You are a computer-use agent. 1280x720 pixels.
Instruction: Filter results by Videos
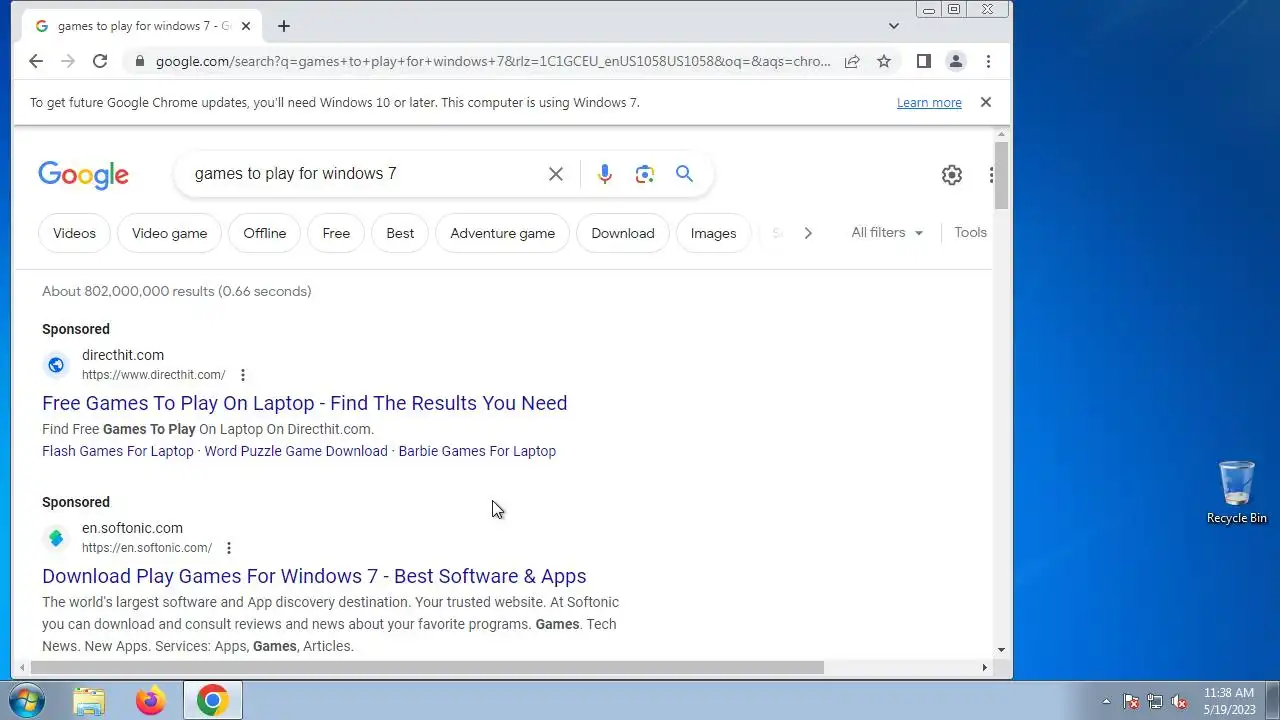coord(74,233)
